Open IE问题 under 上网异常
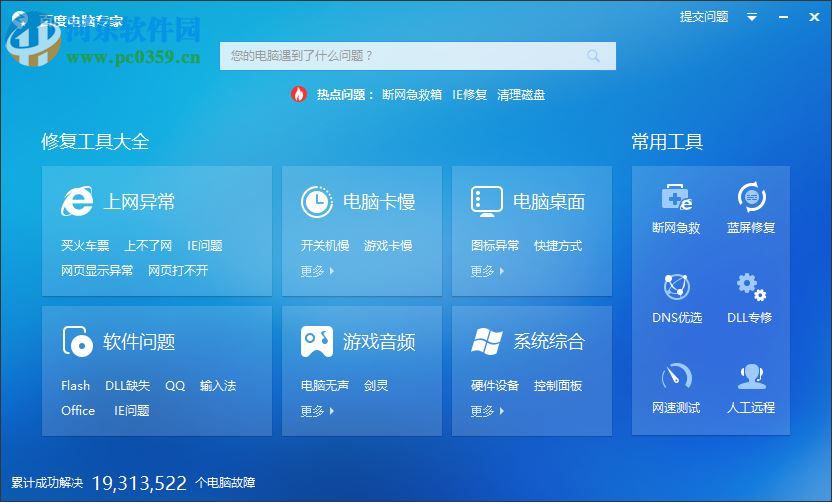This screenshot has width=832, height=502. click(205, 246)
